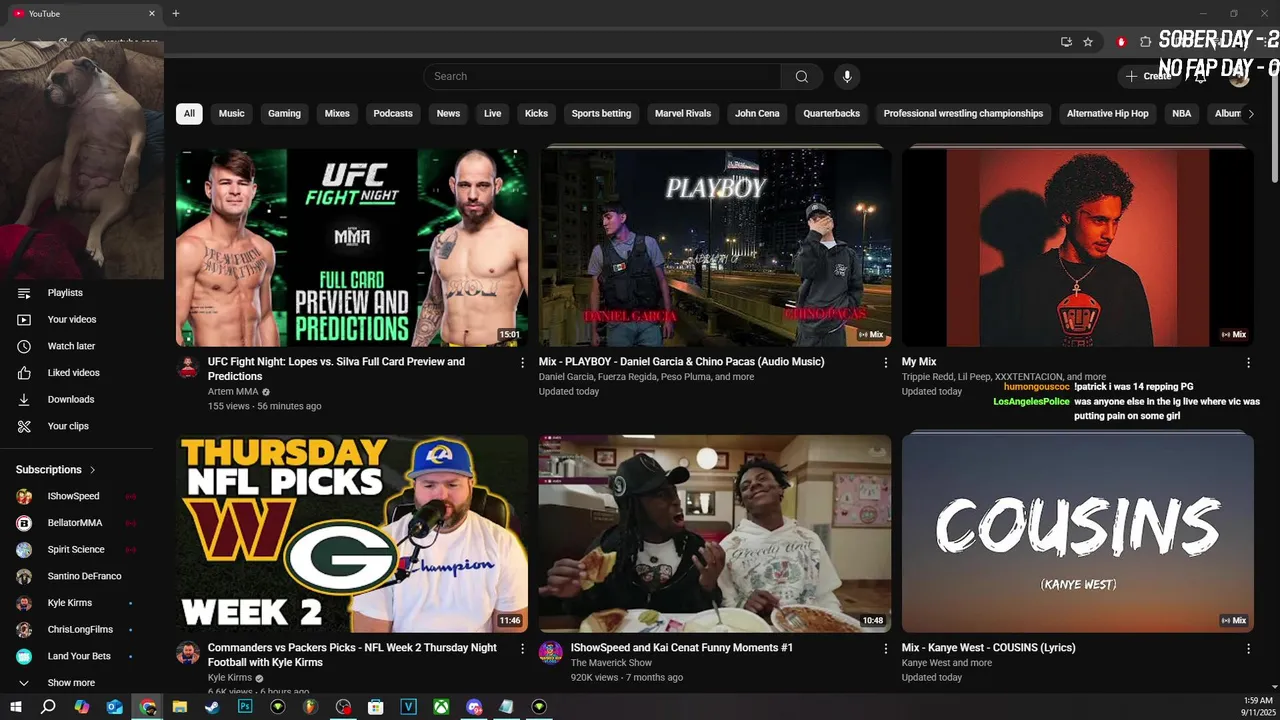
Task: Select the Mixes filter chip
Action: click(x=337, y=114)
